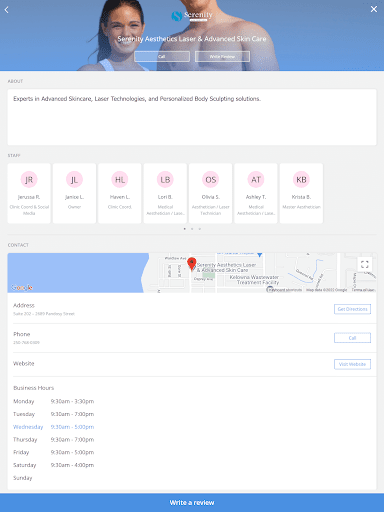The height and width of the screenshot is (512, 384).
Task: Click the red map location pin
Action: point(191,263)
